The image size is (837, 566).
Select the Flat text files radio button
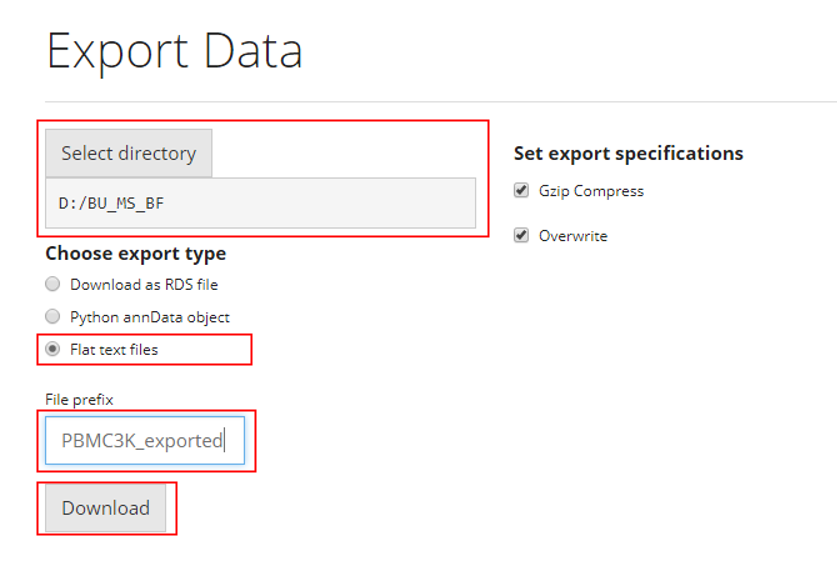coord(53,349)
